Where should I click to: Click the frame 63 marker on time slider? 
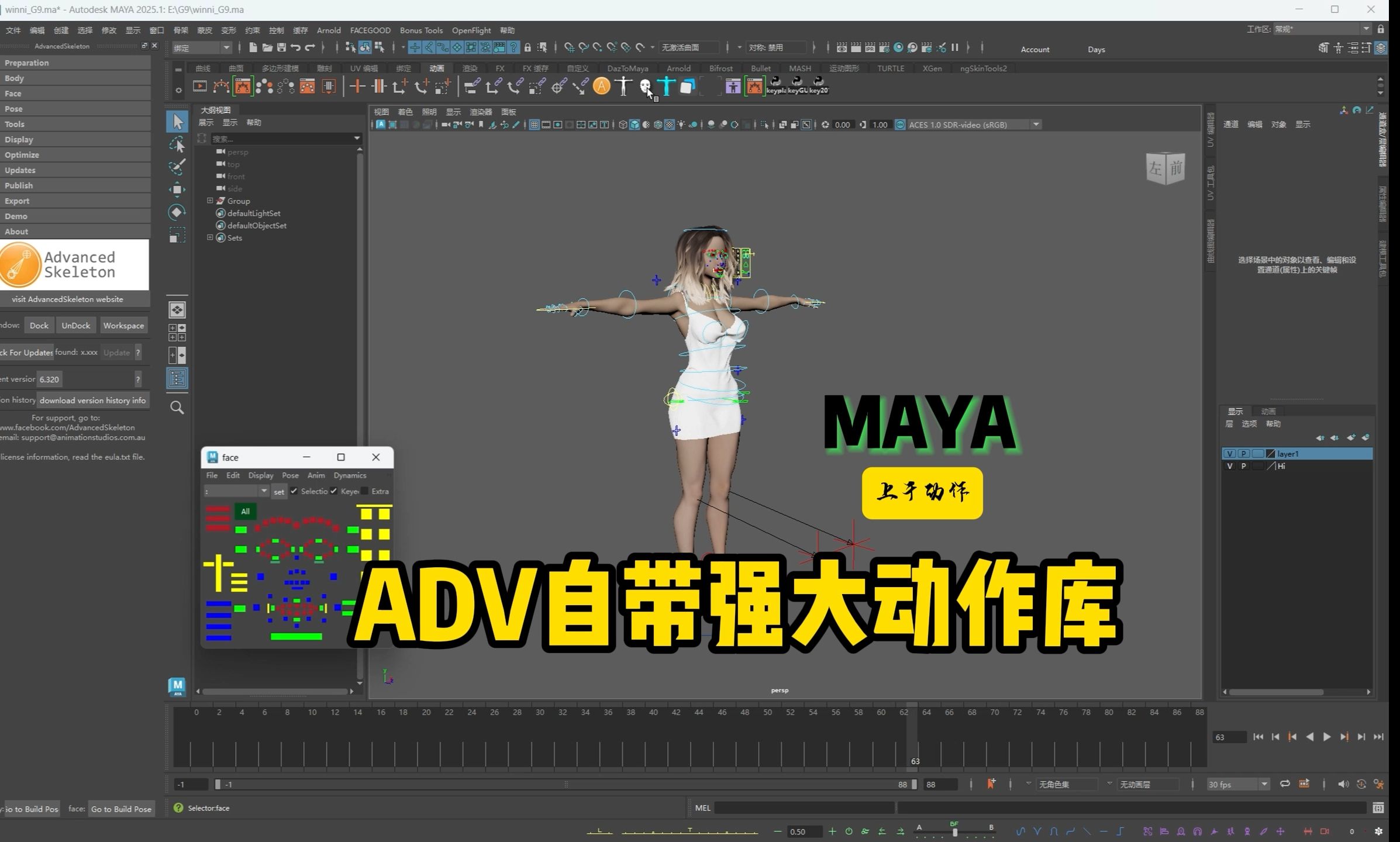pyautogui.click(x=912, y=736)
